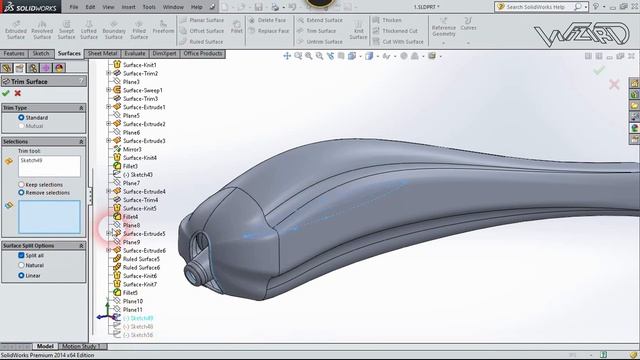Open the Insert menu
Viewport: 640px width, 360px height.
point(128,7)
